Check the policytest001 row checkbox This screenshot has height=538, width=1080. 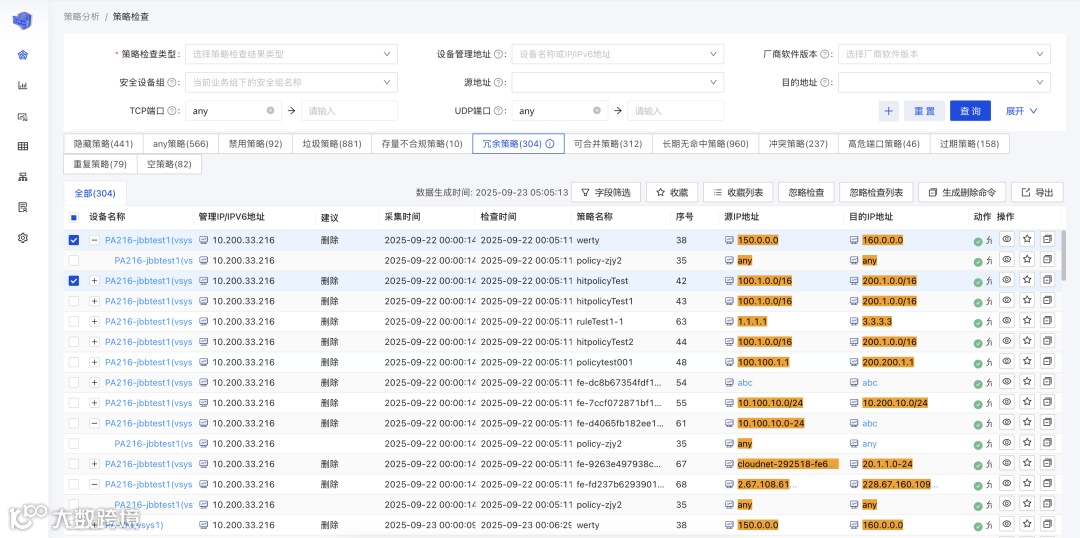click(x=74, y=362)
